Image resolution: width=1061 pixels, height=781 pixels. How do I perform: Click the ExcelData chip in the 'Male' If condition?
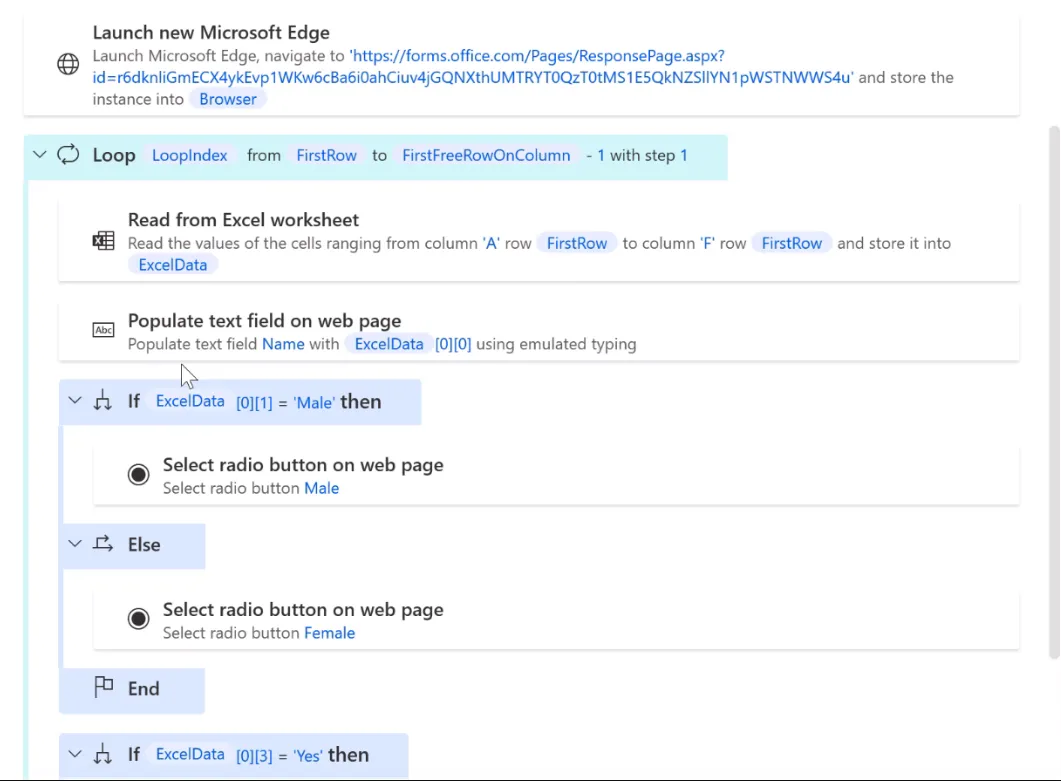pos(190,401)
